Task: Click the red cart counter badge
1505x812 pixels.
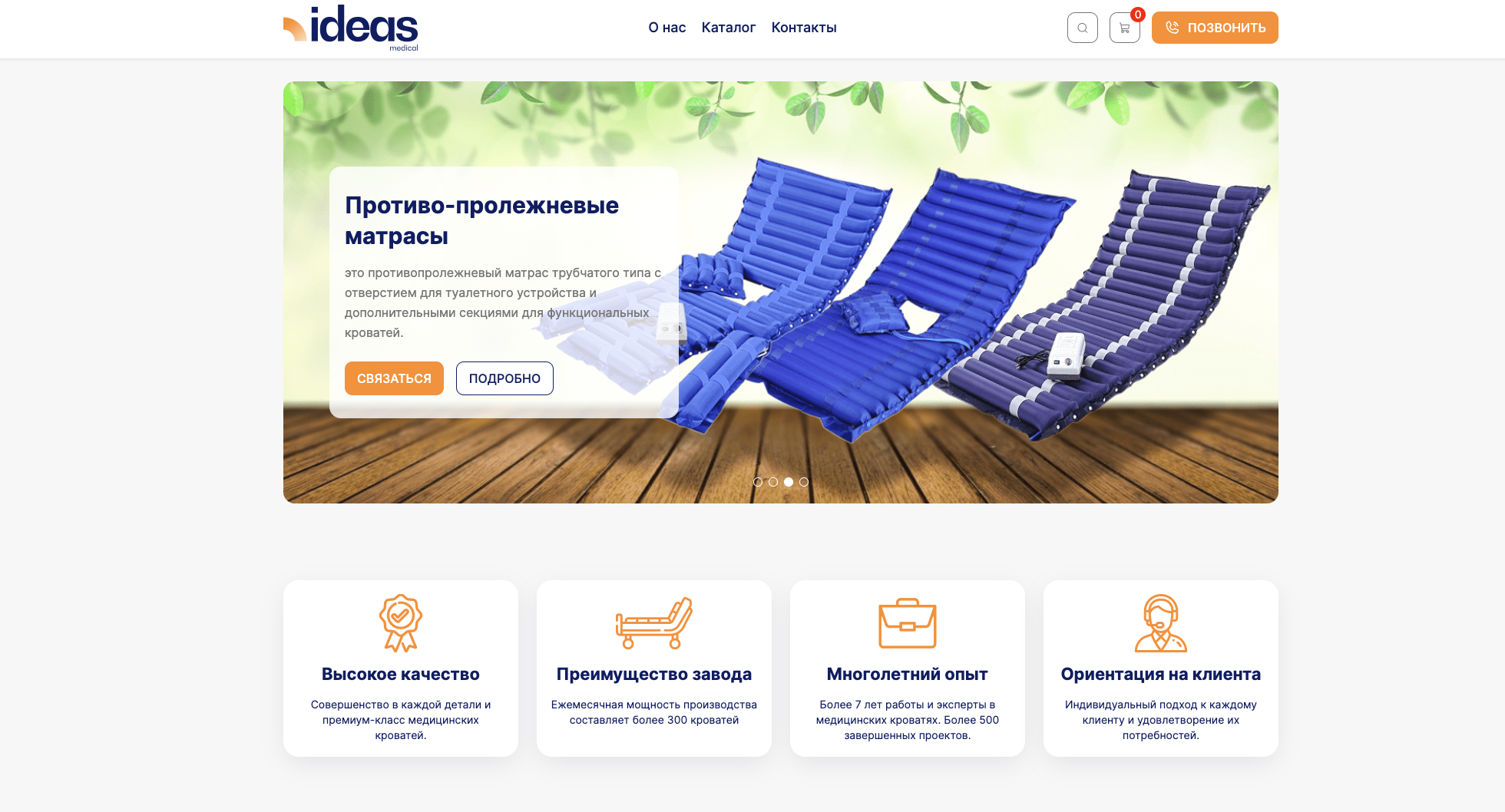Action: coord(1138,15)
